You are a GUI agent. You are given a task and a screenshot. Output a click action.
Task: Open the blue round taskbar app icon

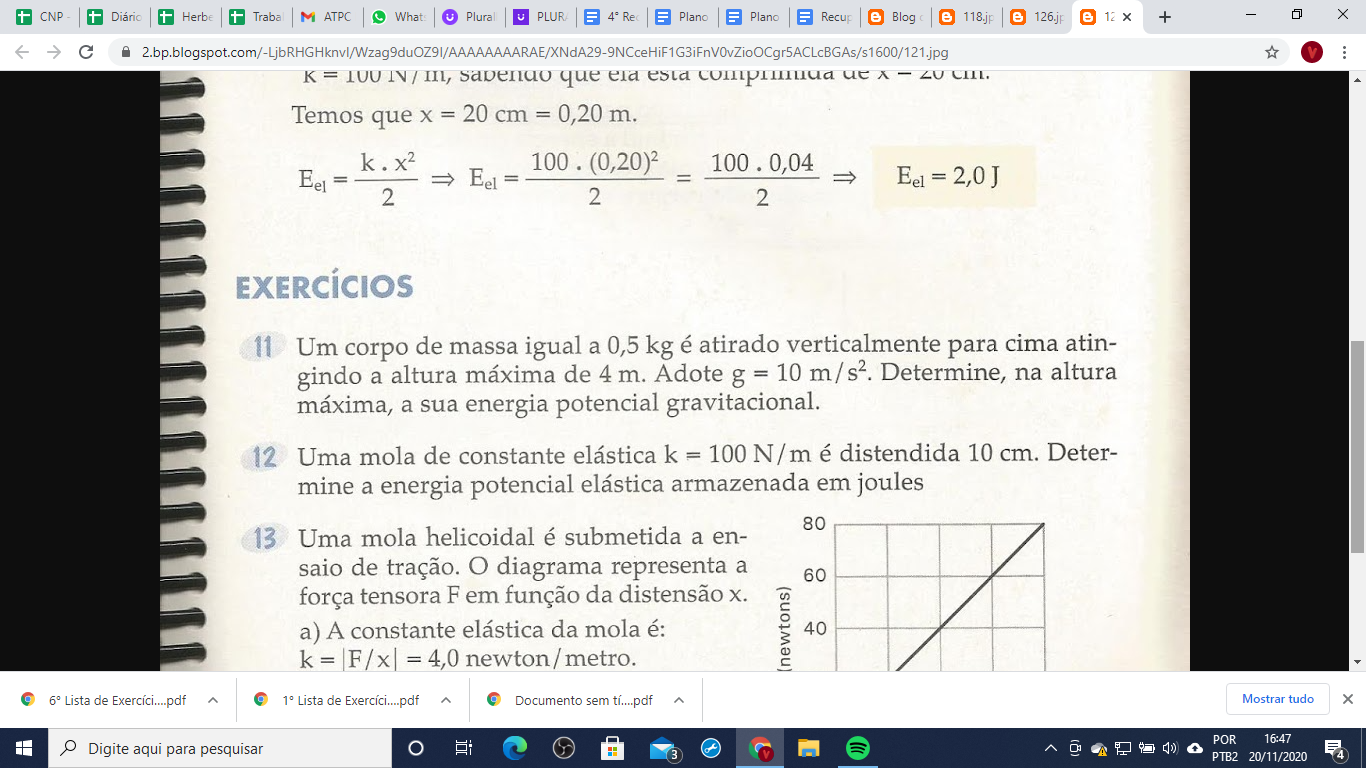pos(711,748)
